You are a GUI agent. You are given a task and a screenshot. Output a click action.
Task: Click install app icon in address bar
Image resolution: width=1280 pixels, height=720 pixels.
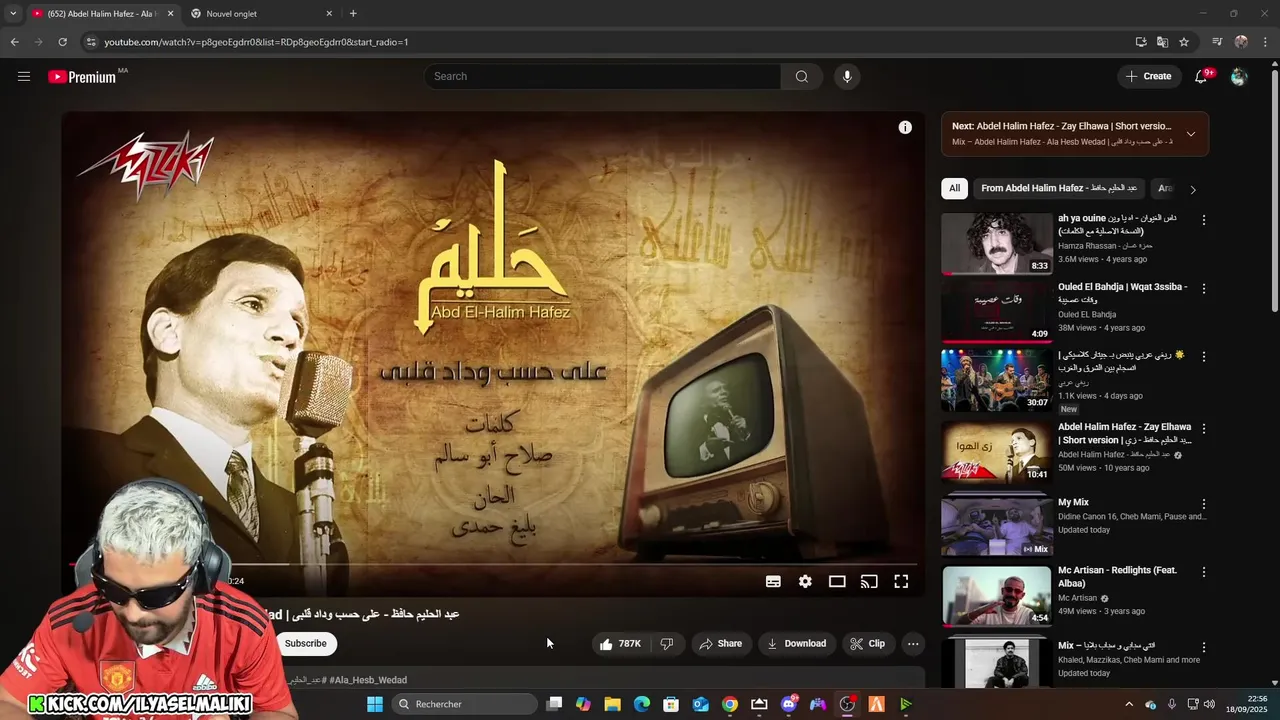(1141, 42)
